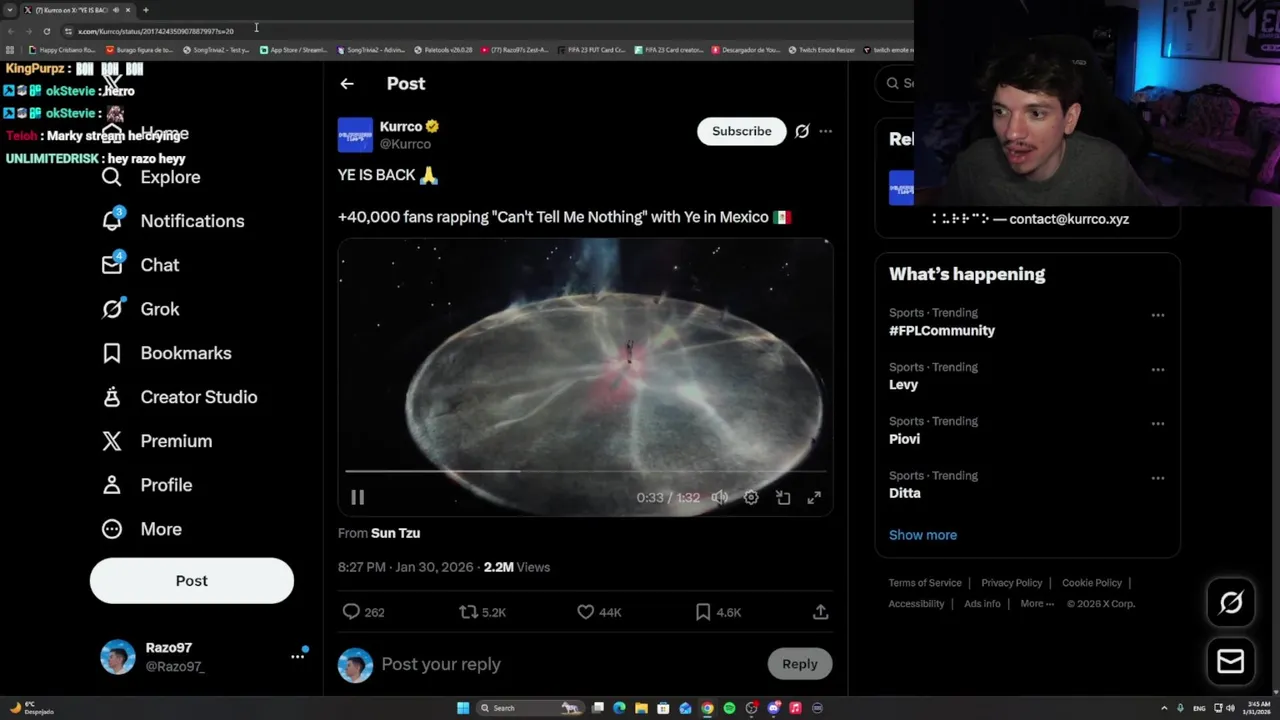Click the Kurrco profile avatar
Screen dimensions: 1280x720
pos(355,135)
